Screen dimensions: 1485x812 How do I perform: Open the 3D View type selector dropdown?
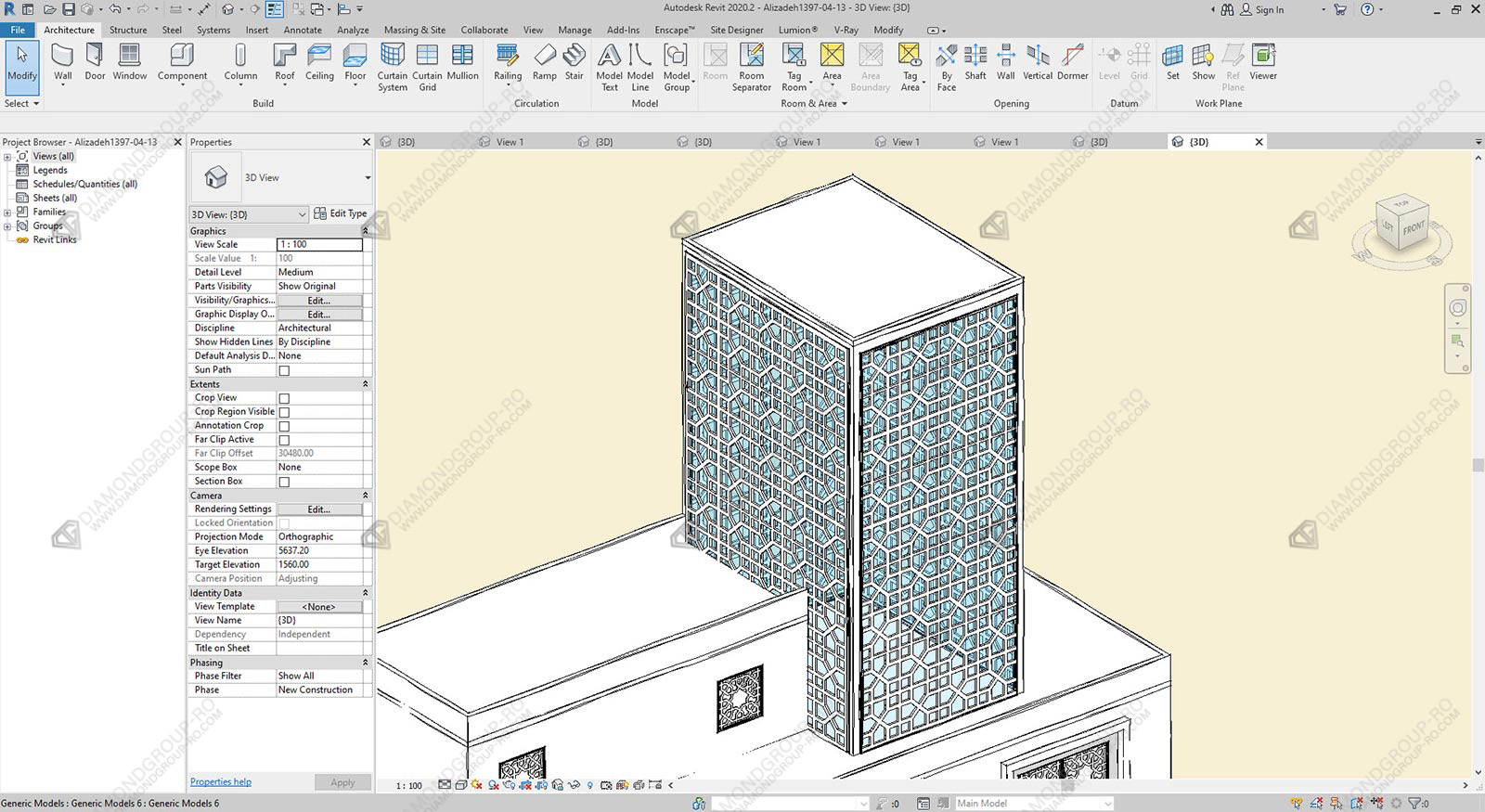click(x=368, y=177)
